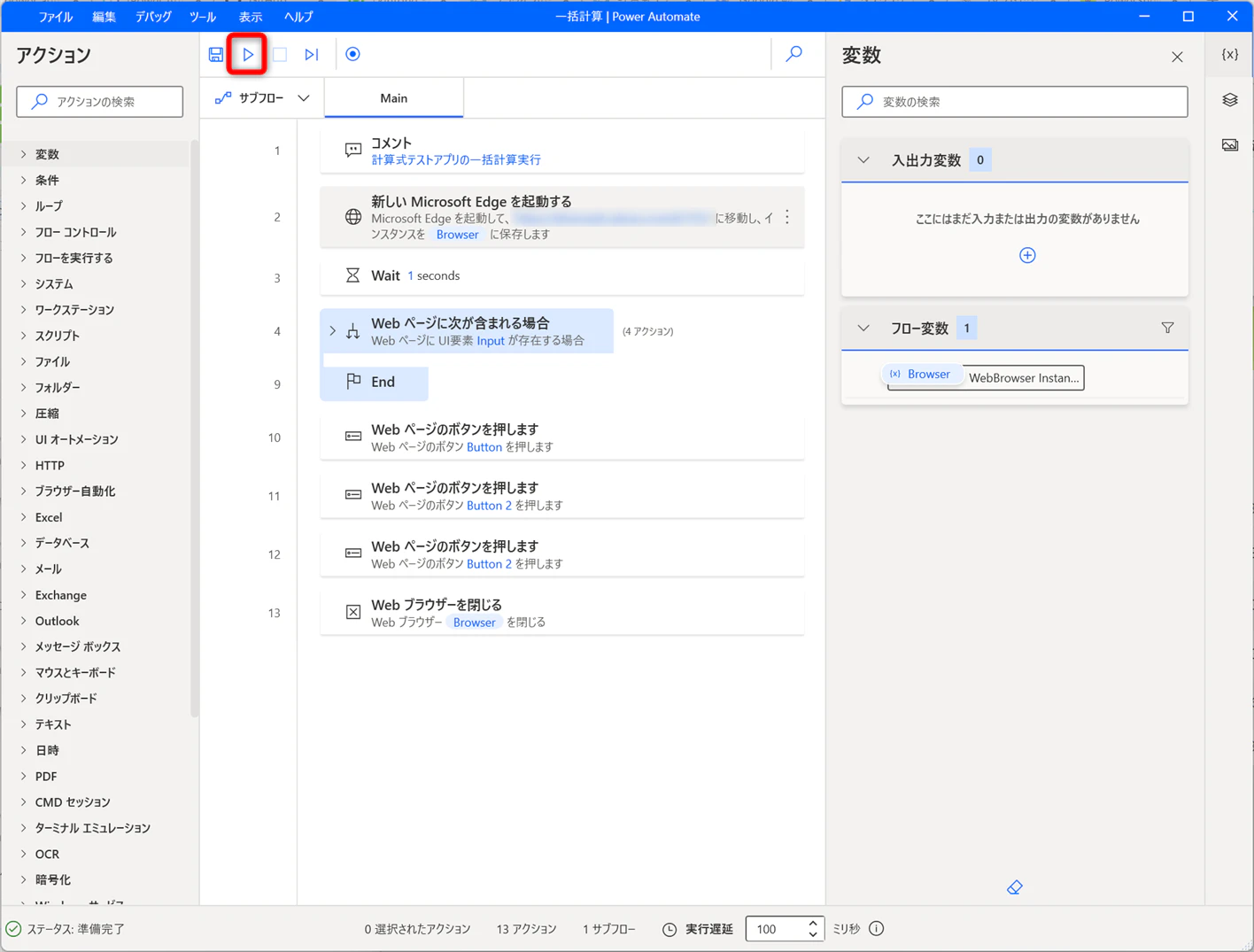Select the Web ブラウザーを閉じる action

pyautogui.click(x=562, y=613)
